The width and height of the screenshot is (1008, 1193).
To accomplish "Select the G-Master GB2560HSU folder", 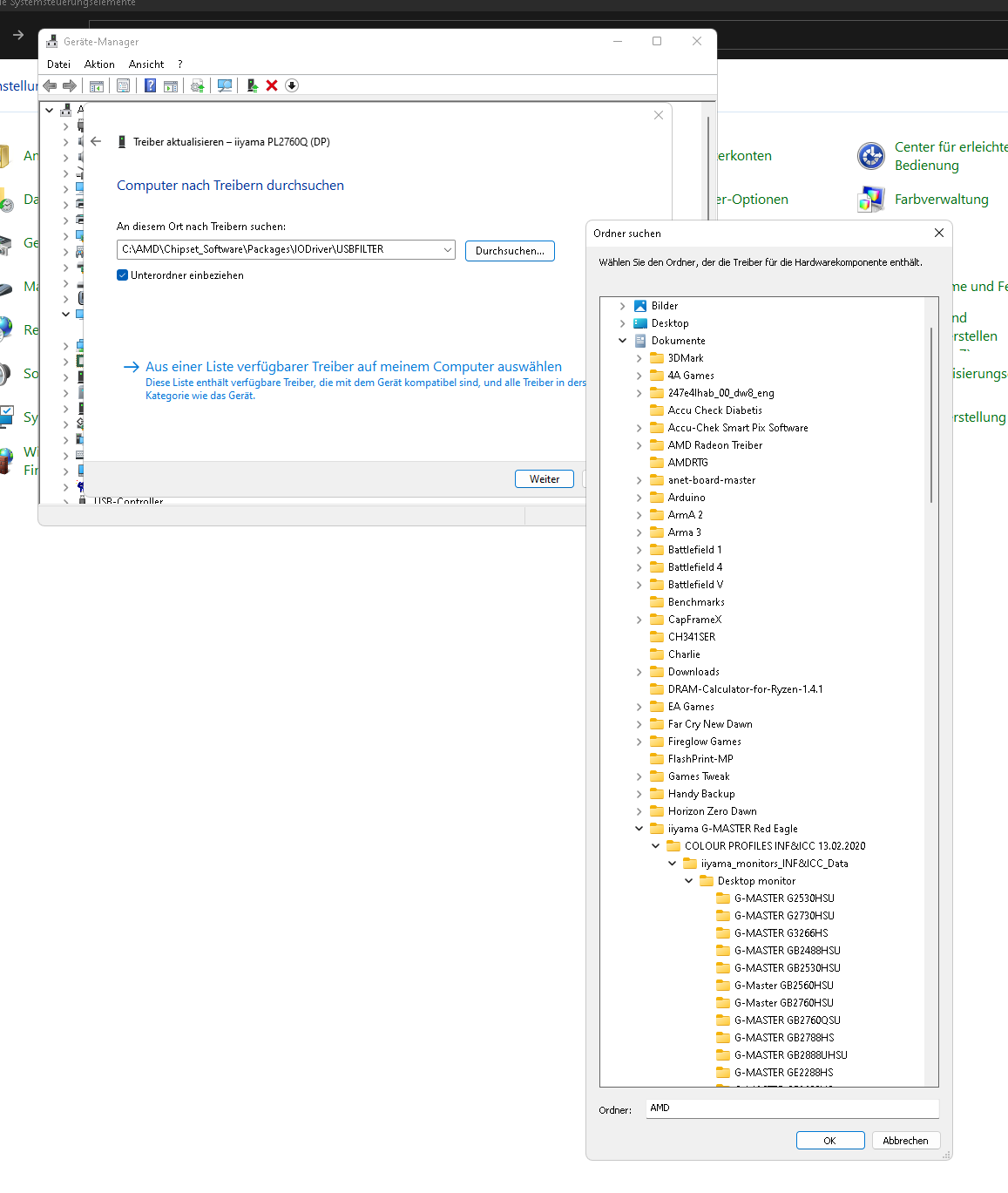I will click(783, 986).
